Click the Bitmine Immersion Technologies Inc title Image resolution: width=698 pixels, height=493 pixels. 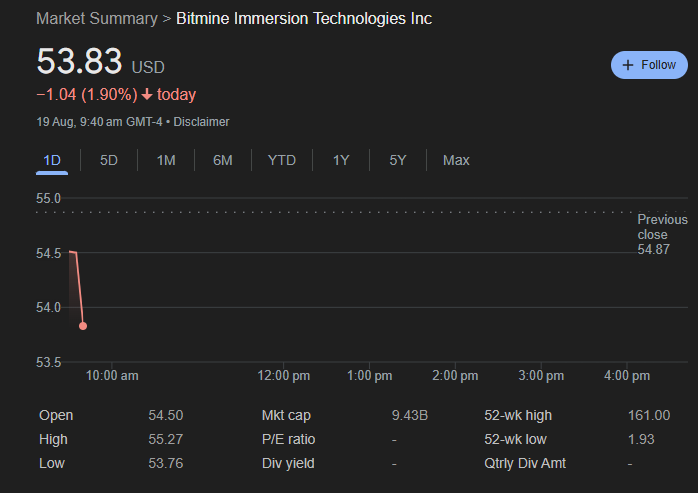point(304,19)
